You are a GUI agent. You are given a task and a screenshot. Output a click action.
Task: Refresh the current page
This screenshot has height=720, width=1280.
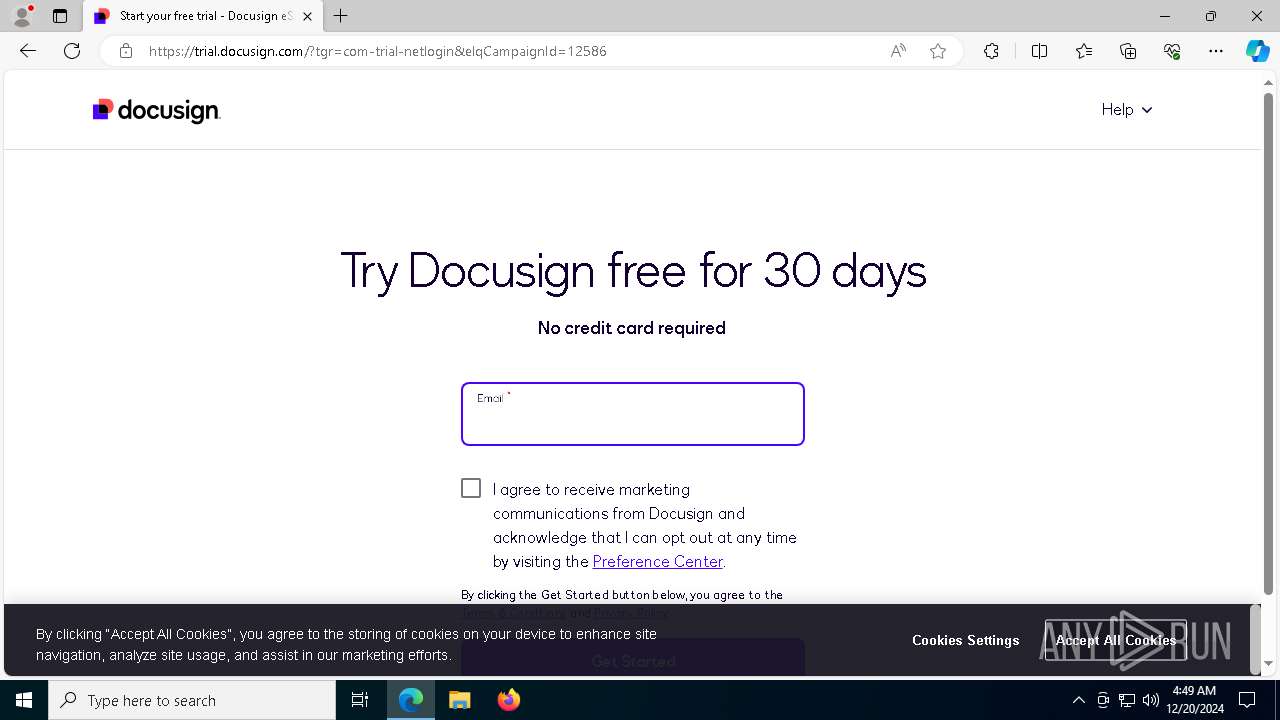click(x=72, y=51)
